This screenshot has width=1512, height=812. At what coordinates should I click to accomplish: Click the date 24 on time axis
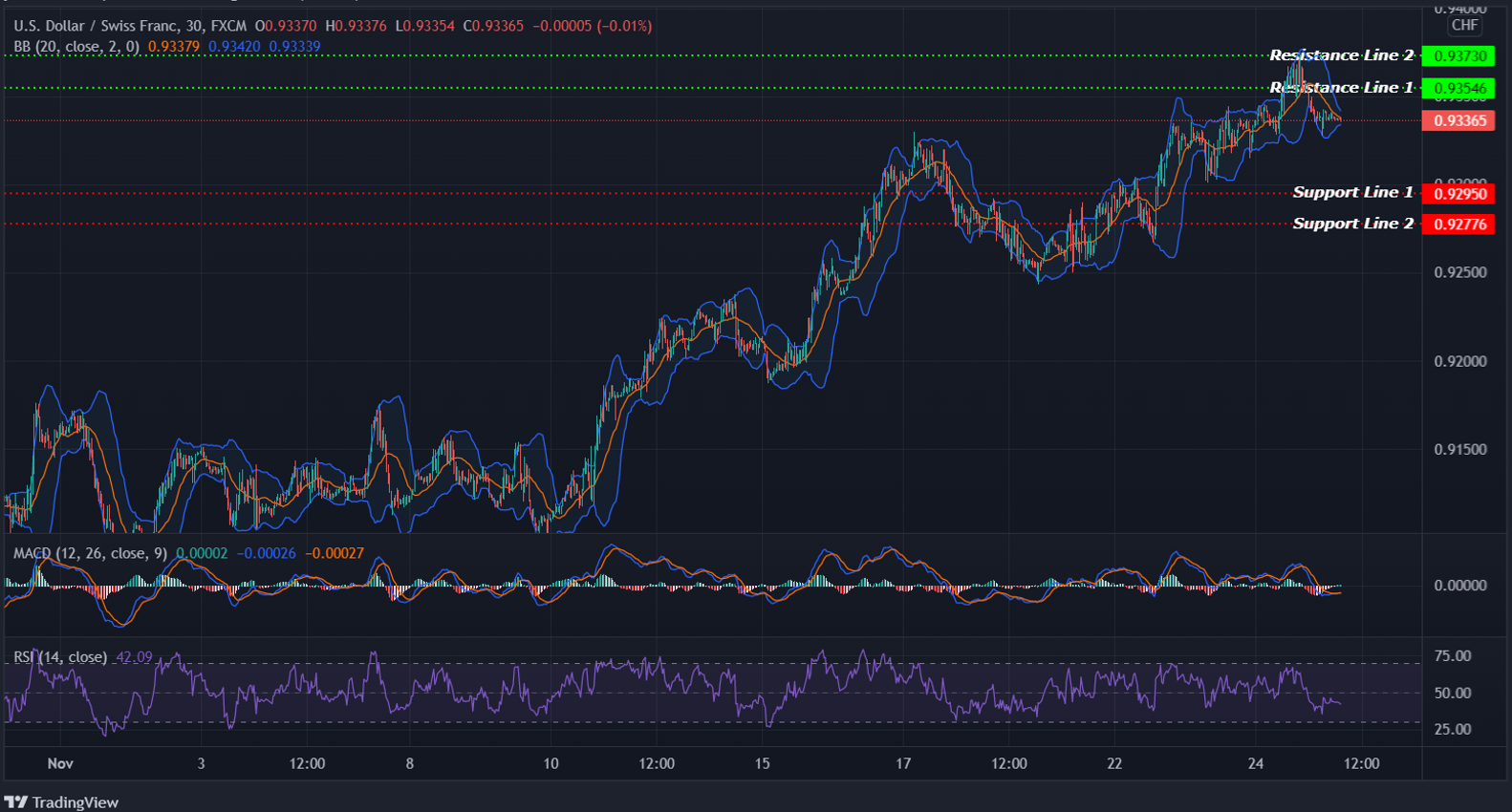coord(1256,763)
